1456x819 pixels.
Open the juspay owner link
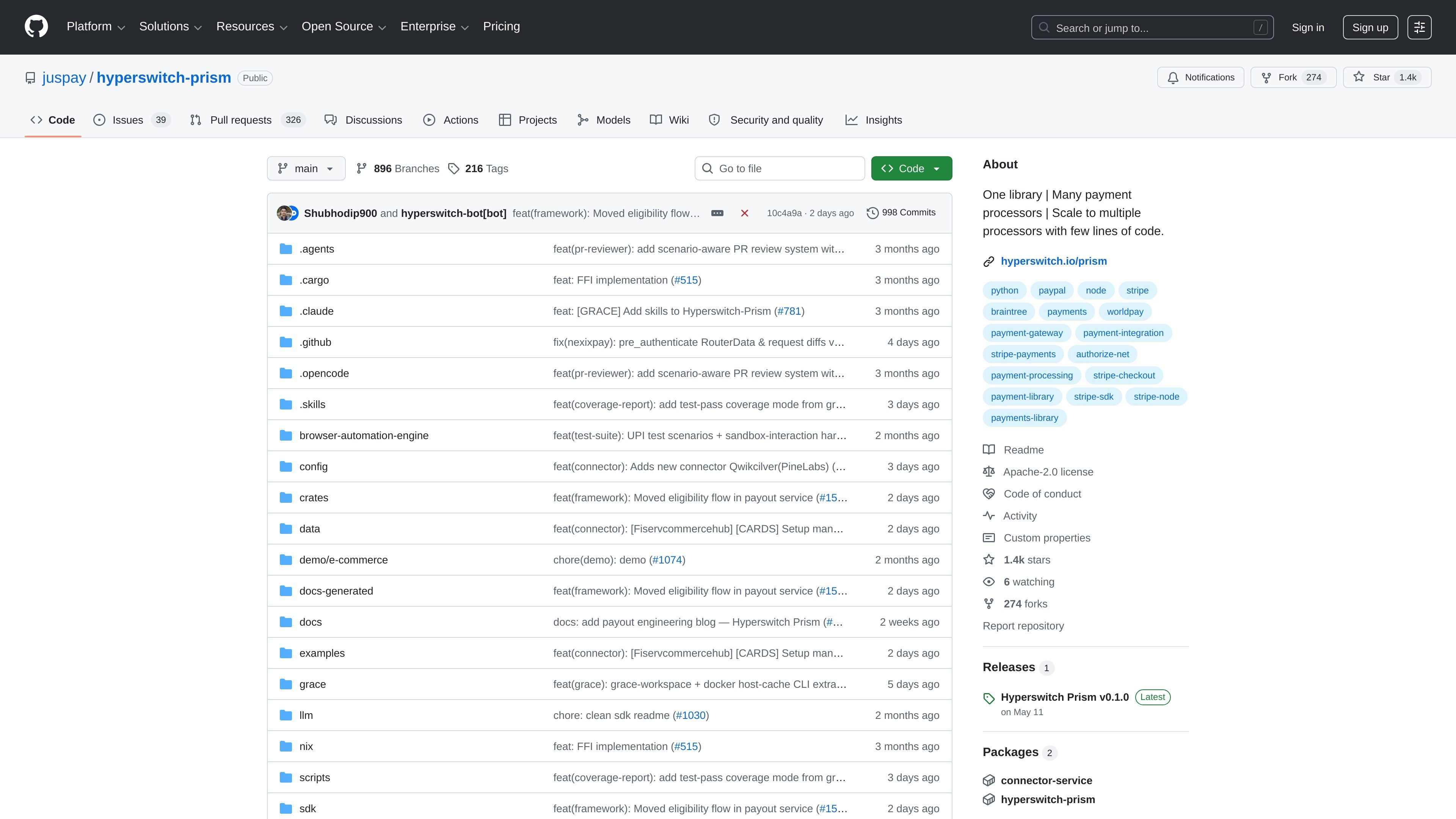[64, 77]
